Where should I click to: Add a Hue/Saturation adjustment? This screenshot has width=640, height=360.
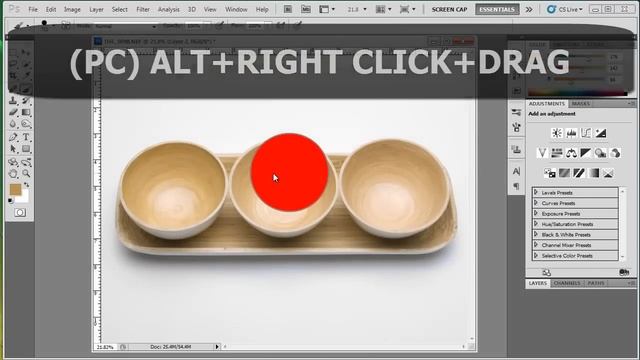click(x=557, y=153)
